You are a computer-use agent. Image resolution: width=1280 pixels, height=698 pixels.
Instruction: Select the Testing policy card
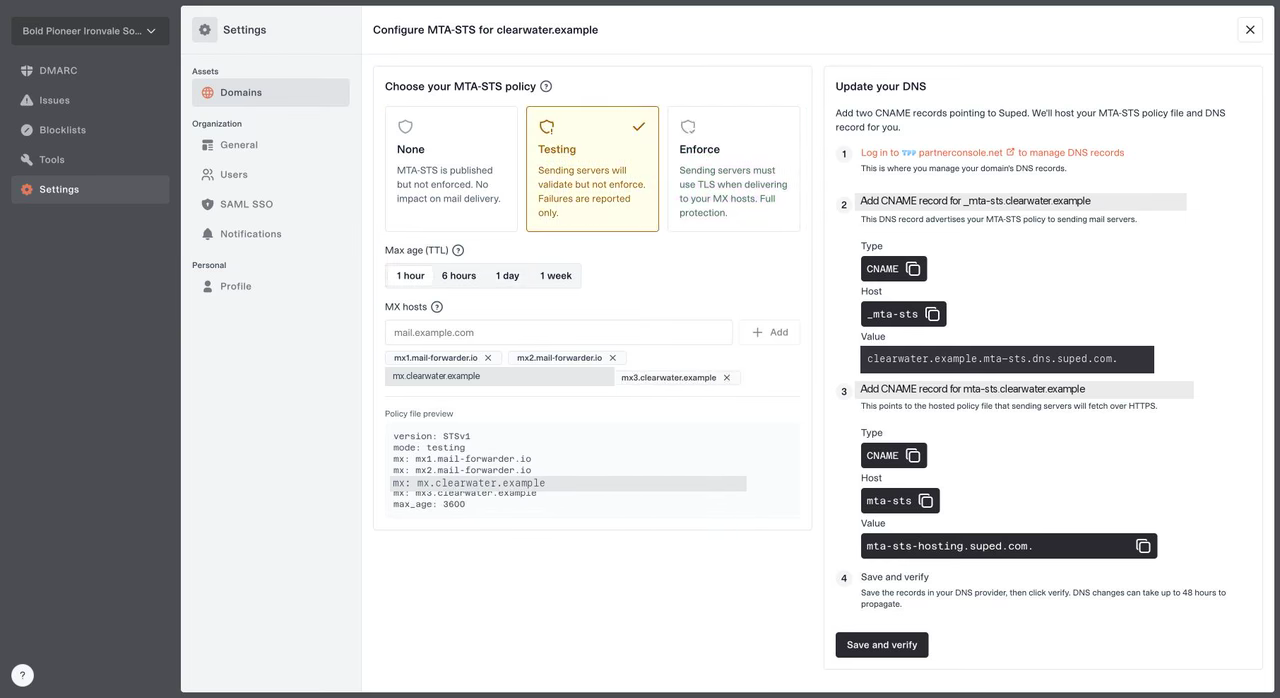592,169
